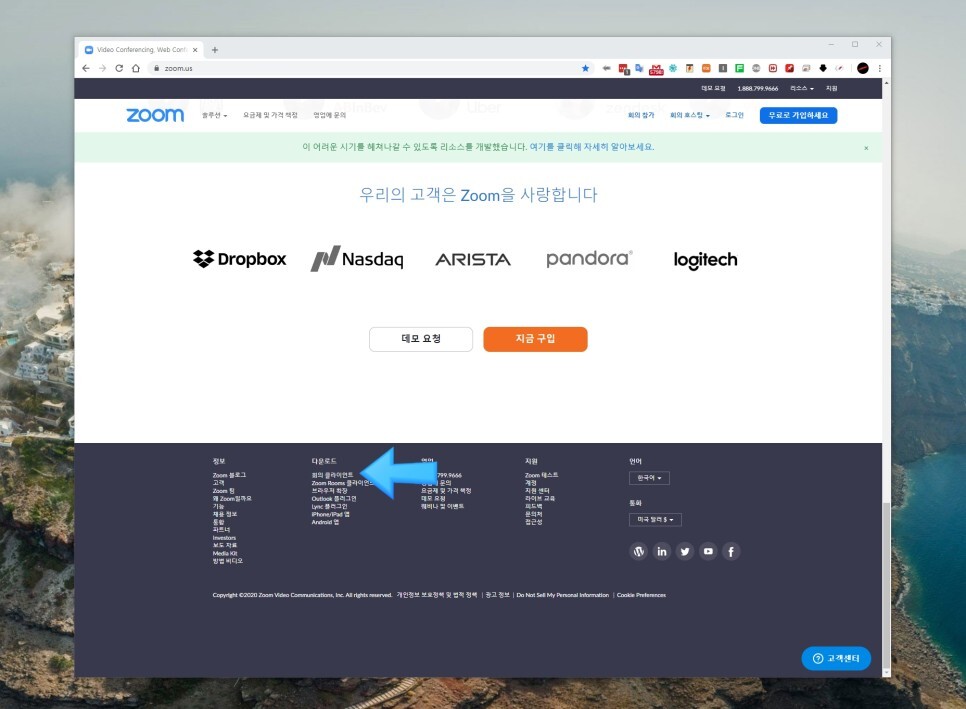Image resolution: width=966 pixels, height=709 pixels.
Task: Click the Google Translate extension icon
Action: pos(639,68)
